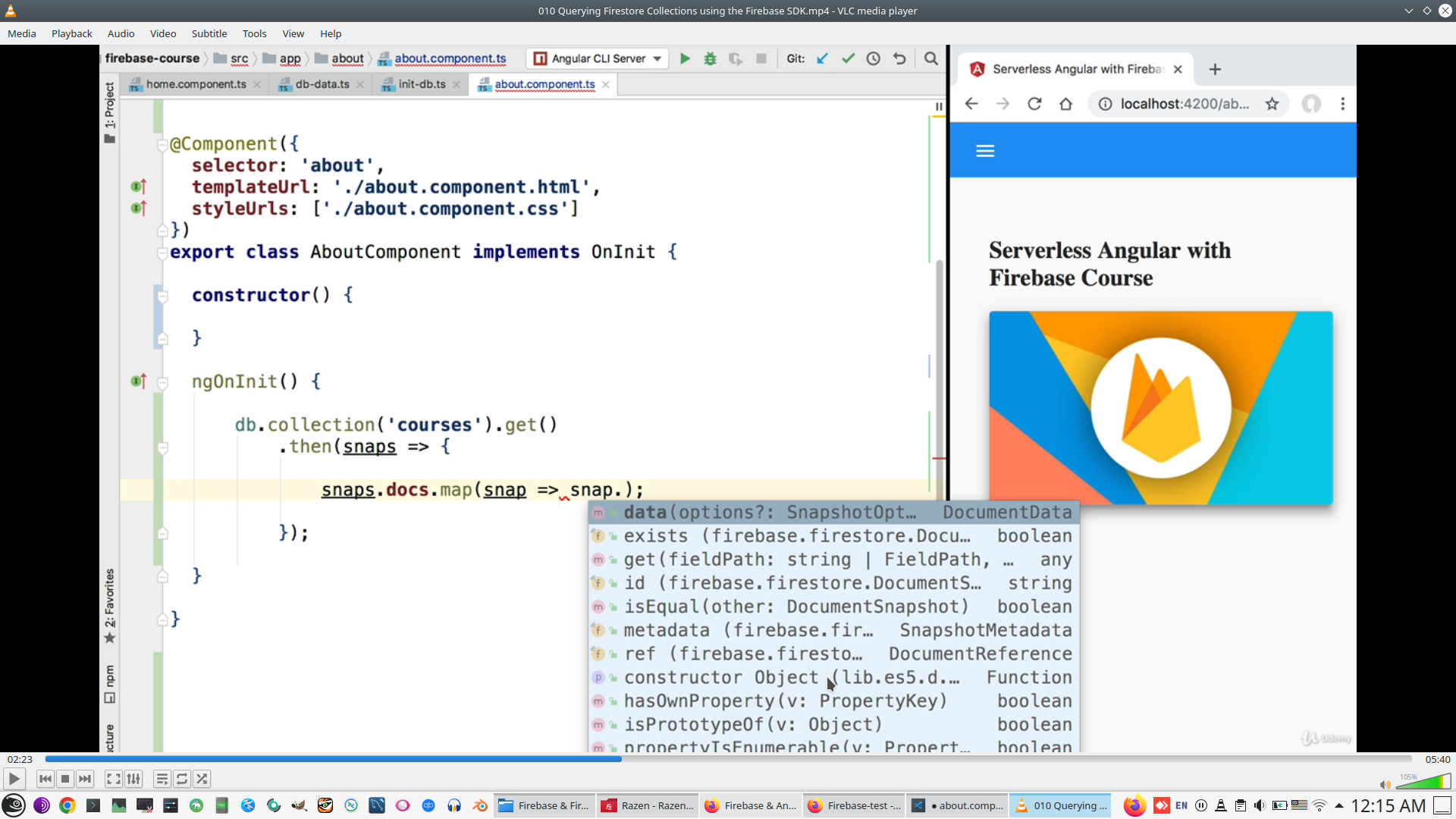The width and height of the screenshot is (1456, 819).
Task: Seek on the video progress bar
Action: 728,759
